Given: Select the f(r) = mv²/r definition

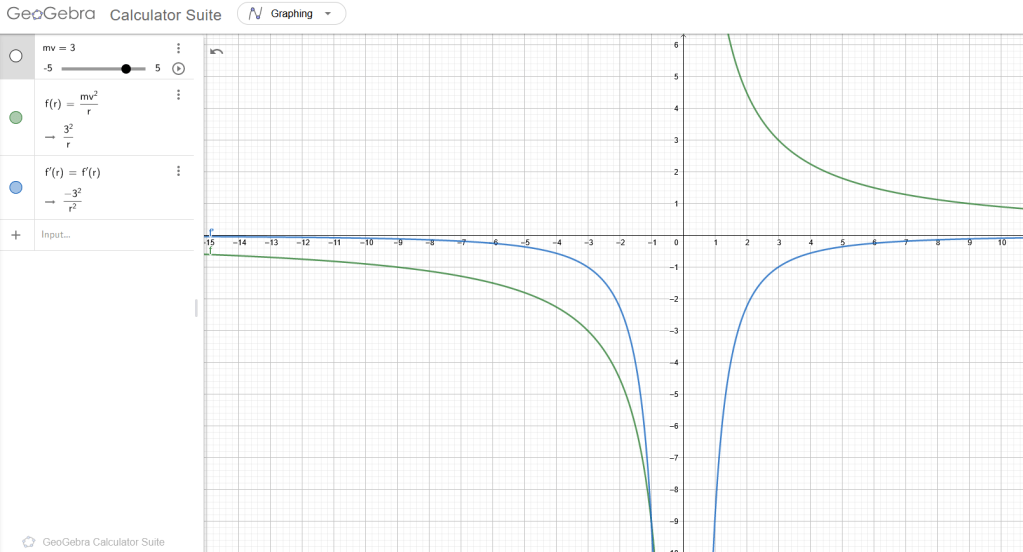Looking at the screenshot, I should pyautogui.click(x=72, y=102).
